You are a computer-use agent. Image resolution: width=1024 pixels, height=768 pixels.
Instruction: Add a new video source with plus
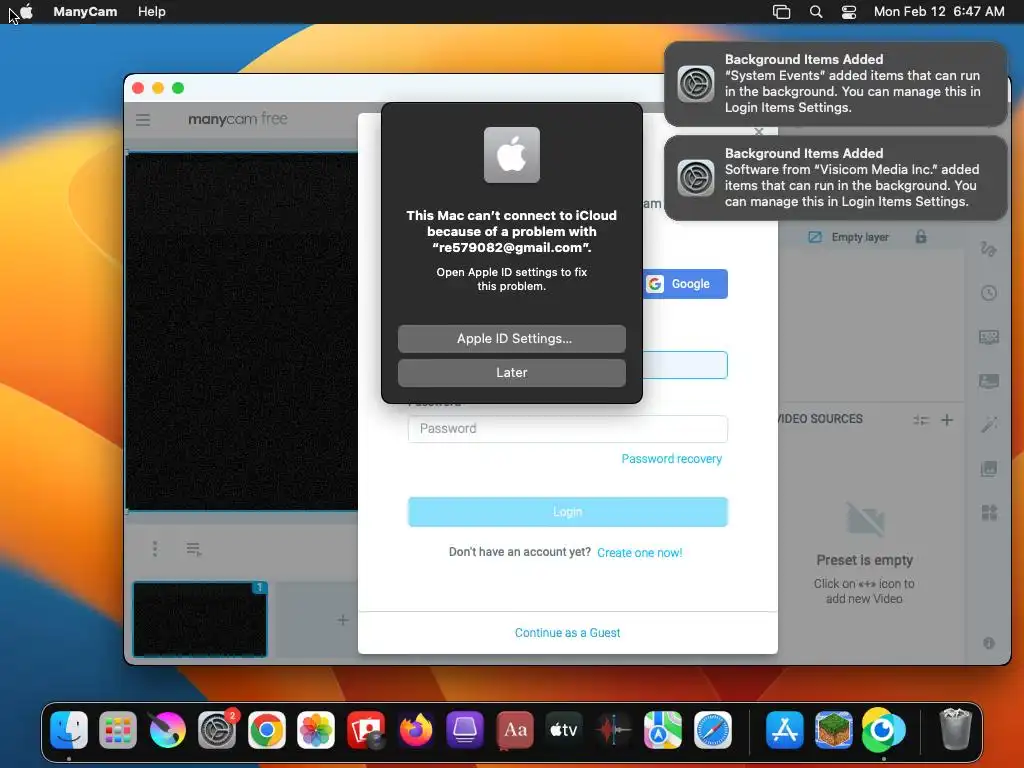tap(947, 420)
